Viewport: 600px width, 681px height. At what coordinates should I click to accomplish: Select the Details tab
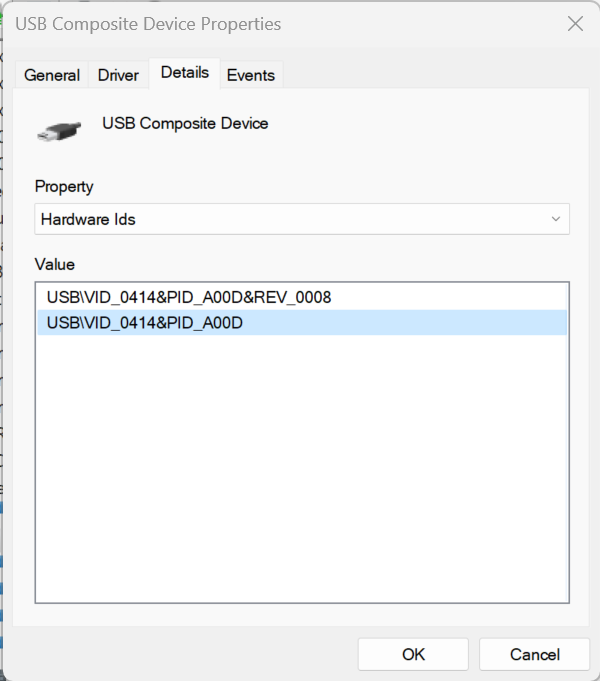[185, 73]
